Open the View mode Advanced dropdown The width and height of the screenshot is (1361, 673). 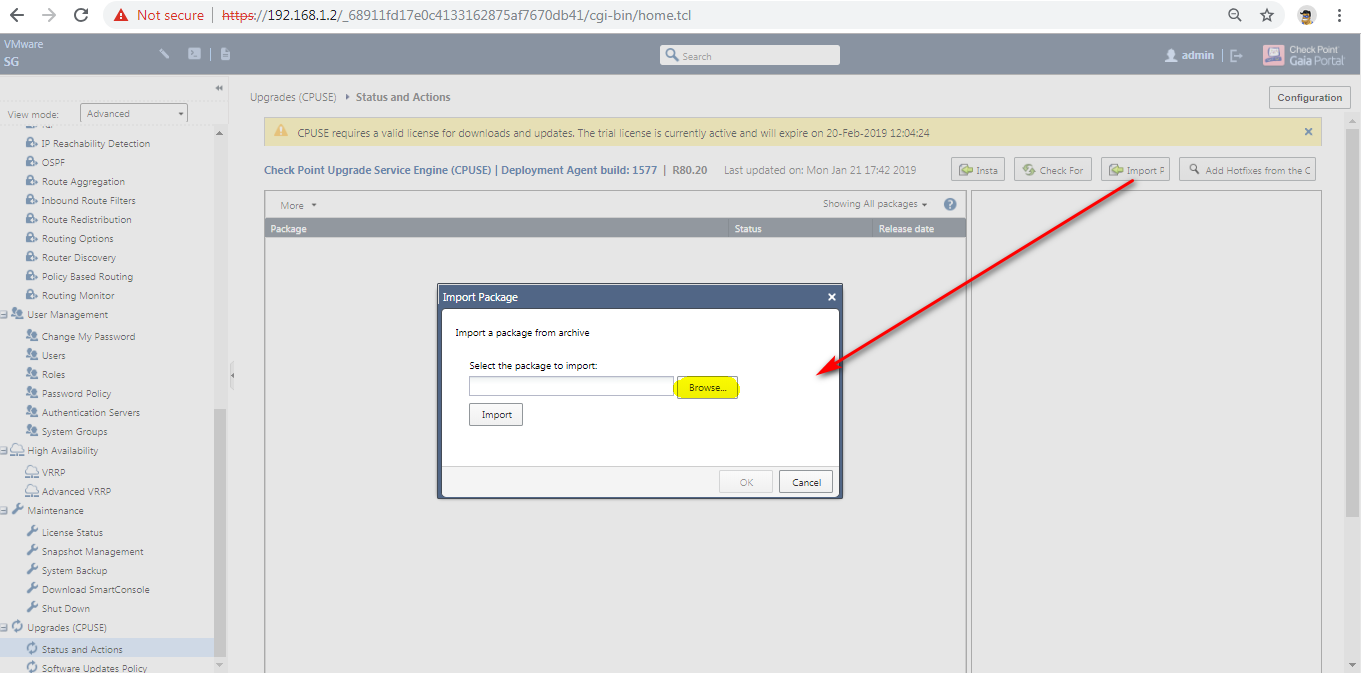[134, 113]
